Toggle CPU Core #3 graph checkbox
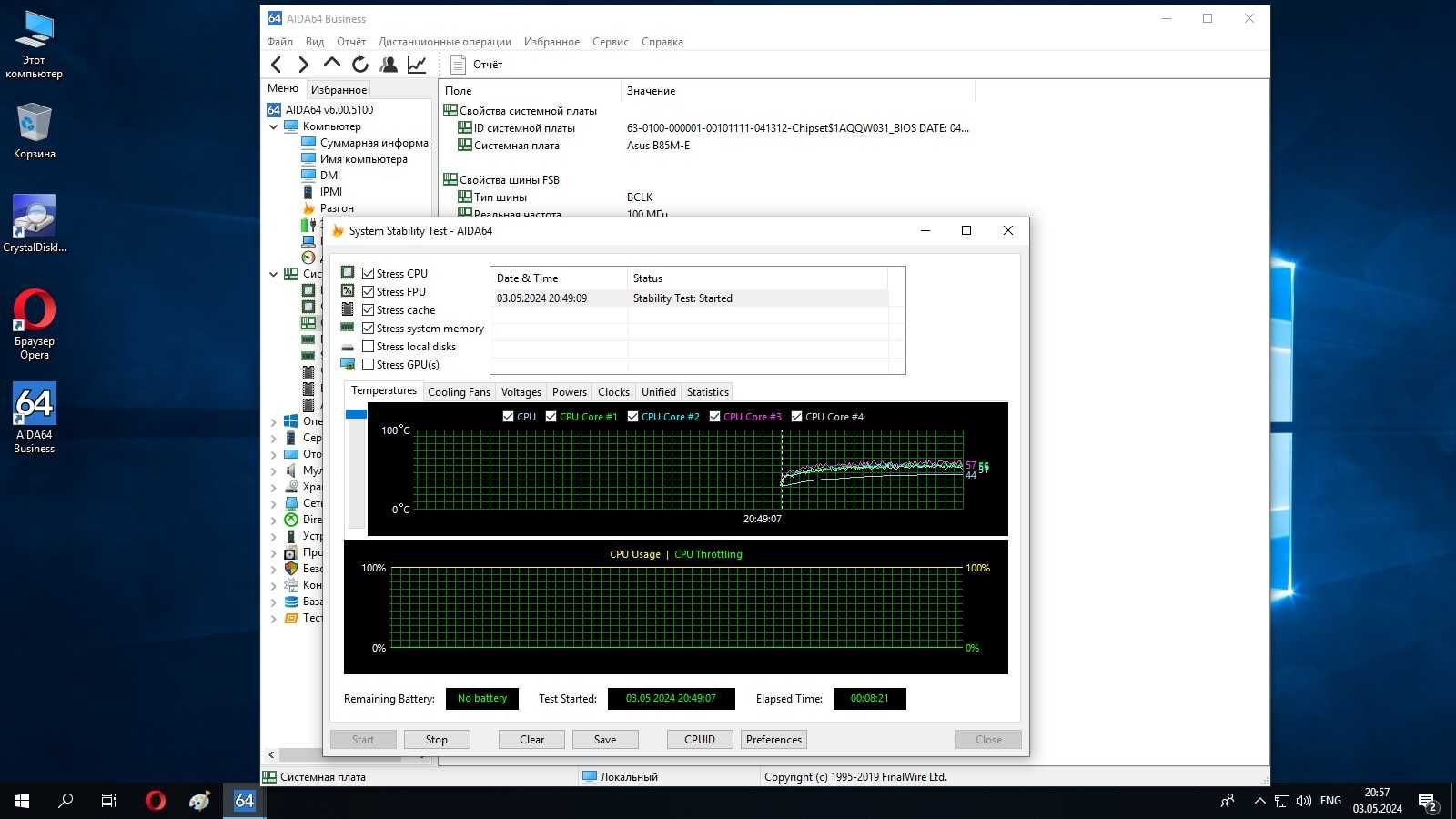Viewport: 1456px width, 819px height. pyautogui.click(x=714, y=416)
